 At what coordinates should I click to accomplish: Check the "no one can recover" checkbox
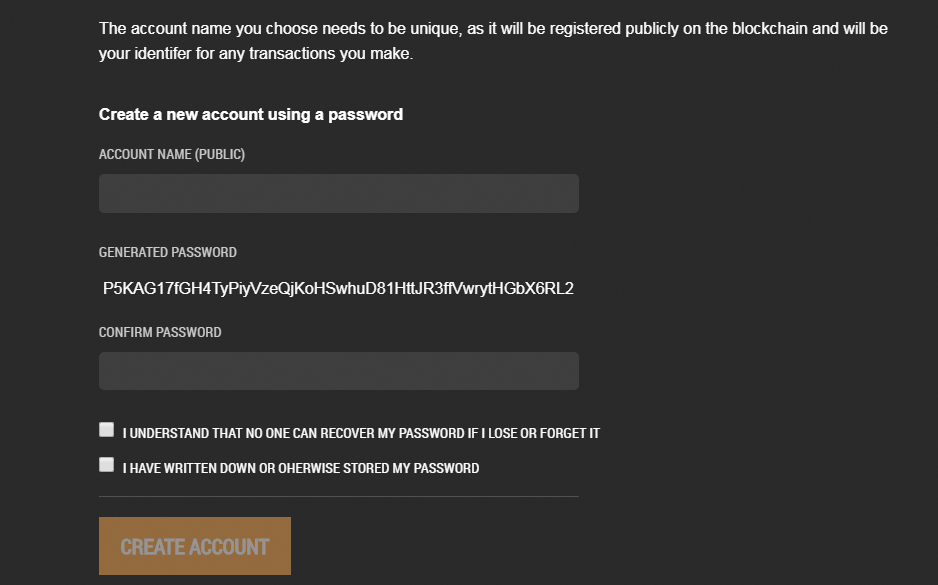[x=107, y=430]
